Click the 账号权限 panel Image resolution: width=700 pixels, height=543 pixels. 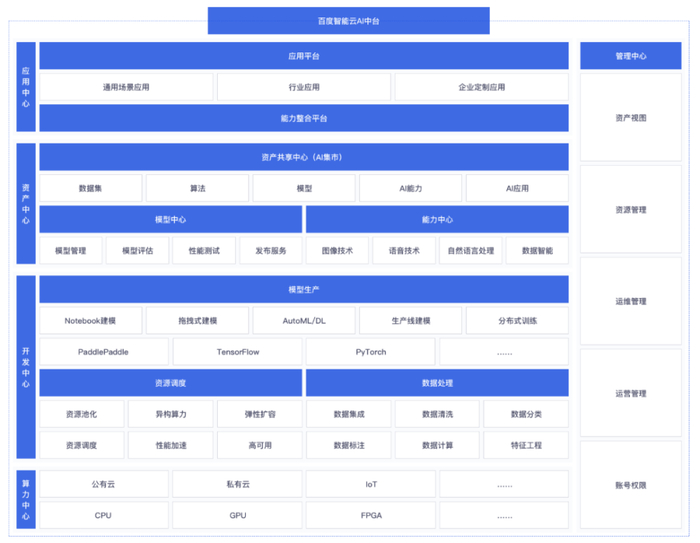[x=631, y=485]
